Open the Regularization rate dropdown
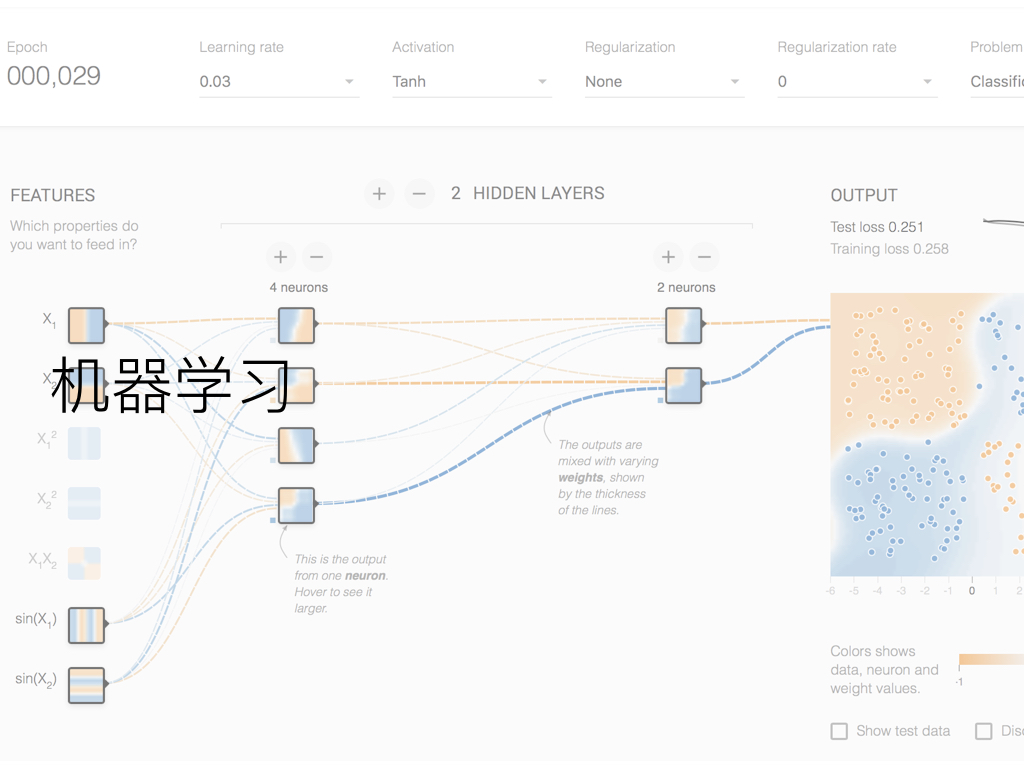 (x=856, y=82)
